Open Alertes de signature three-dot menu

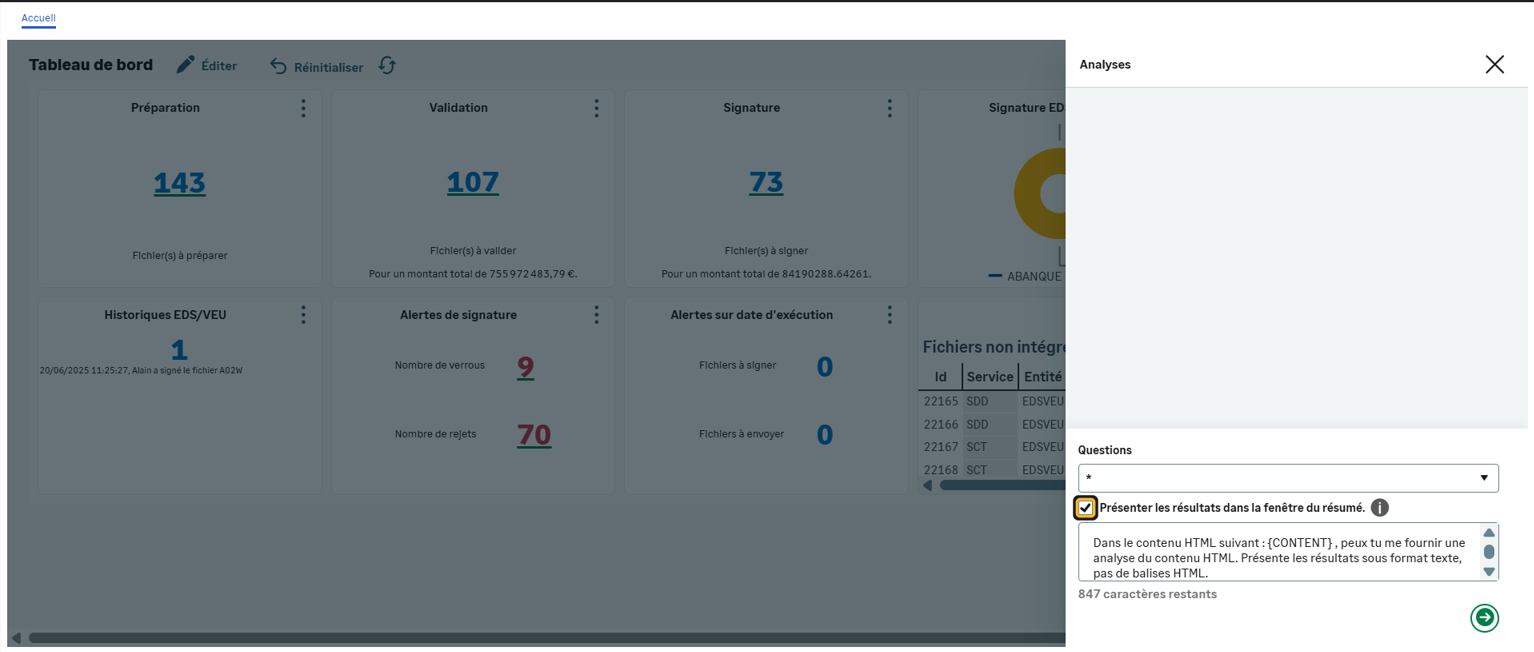point(597,315)
